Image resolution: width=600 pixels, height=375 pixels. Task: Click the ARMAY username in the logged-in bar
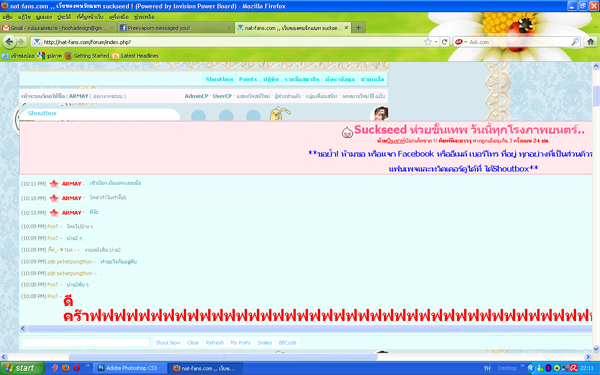79,96
